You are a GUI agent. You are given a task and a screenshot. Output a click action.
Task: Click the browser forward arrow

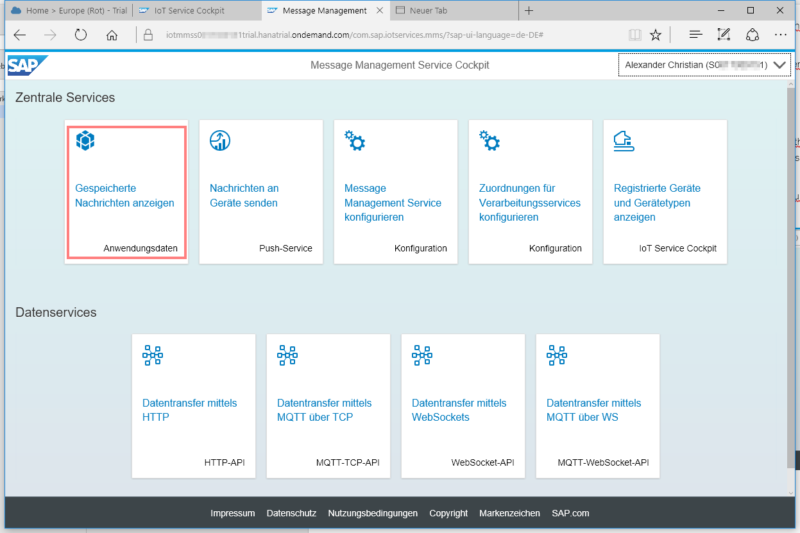pos(50,35)
